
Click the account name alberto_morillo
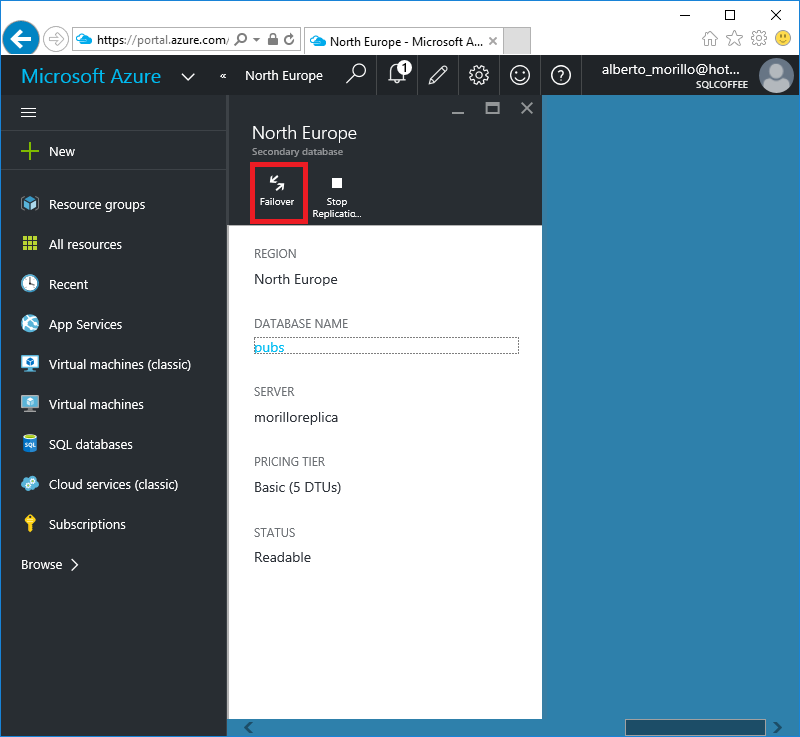coord(670,69)
